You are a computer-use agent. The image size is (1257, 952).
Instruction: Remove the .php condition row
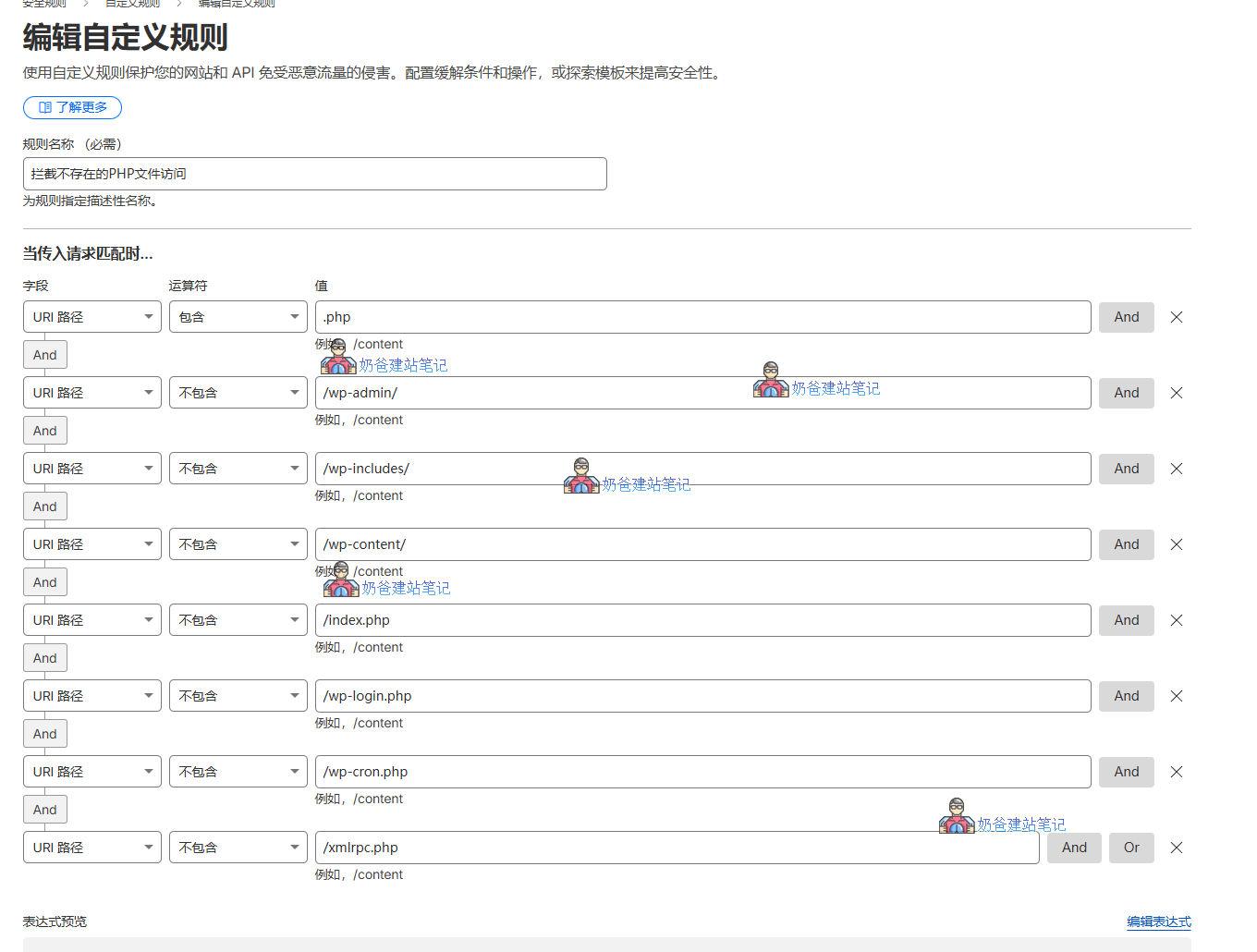1176,317
